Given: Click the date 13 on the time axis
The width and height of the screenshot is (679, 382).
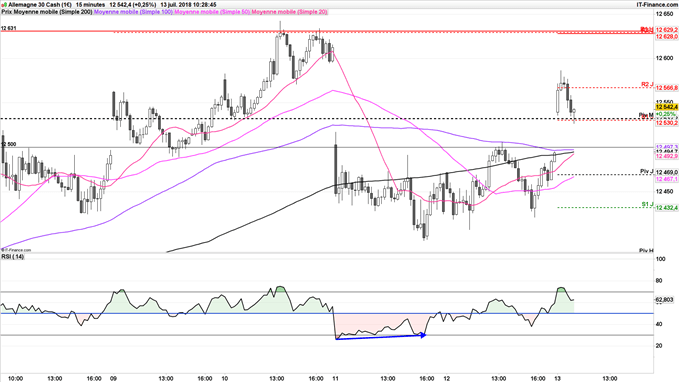Looking at the screenshot, I should (x=558, y=378).
